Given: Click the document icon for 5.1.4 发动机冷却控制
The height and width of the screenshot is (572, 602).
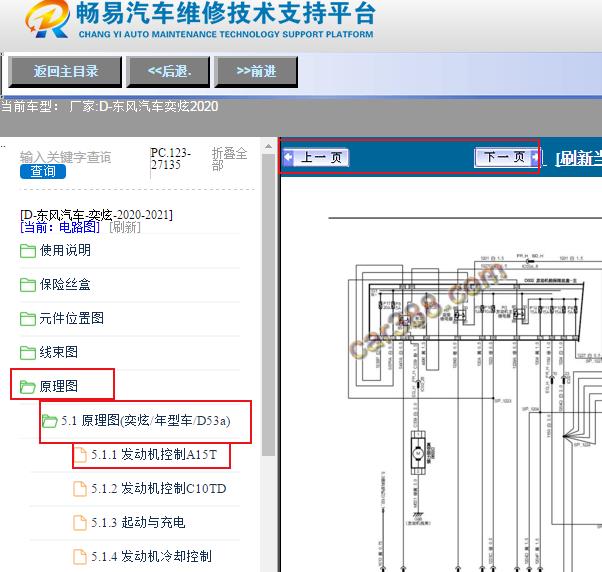Looking at the screenshot, I should (80, 557).
